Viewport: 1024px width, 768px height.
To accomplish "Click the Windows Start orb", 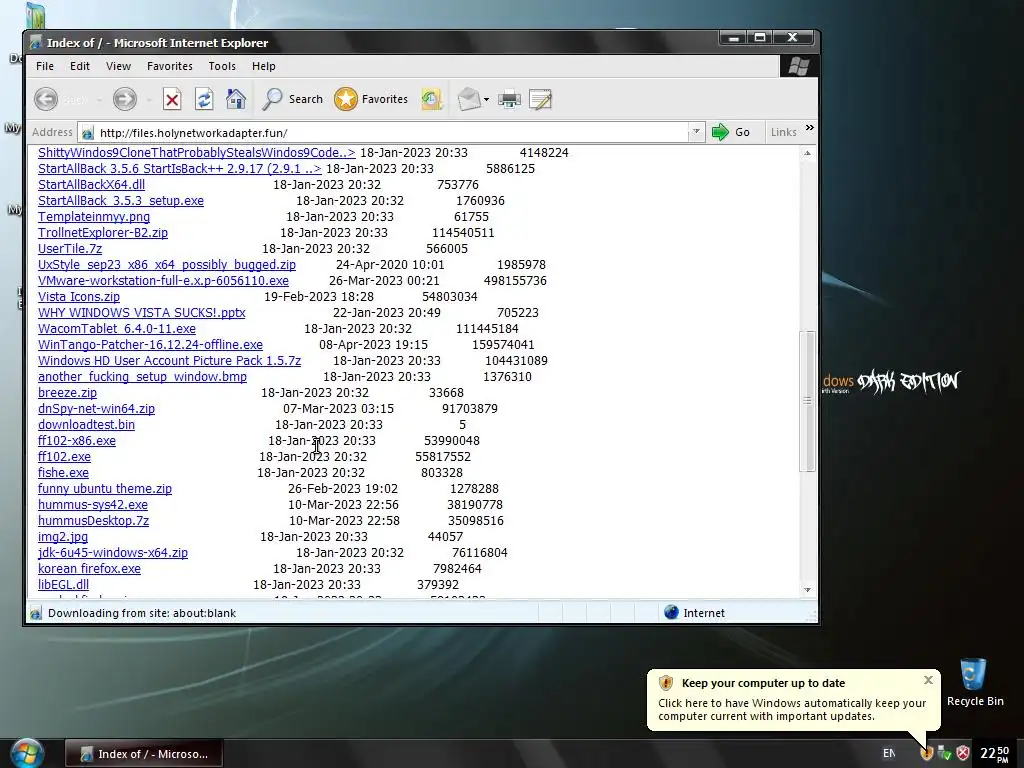I will coord(27,754).
